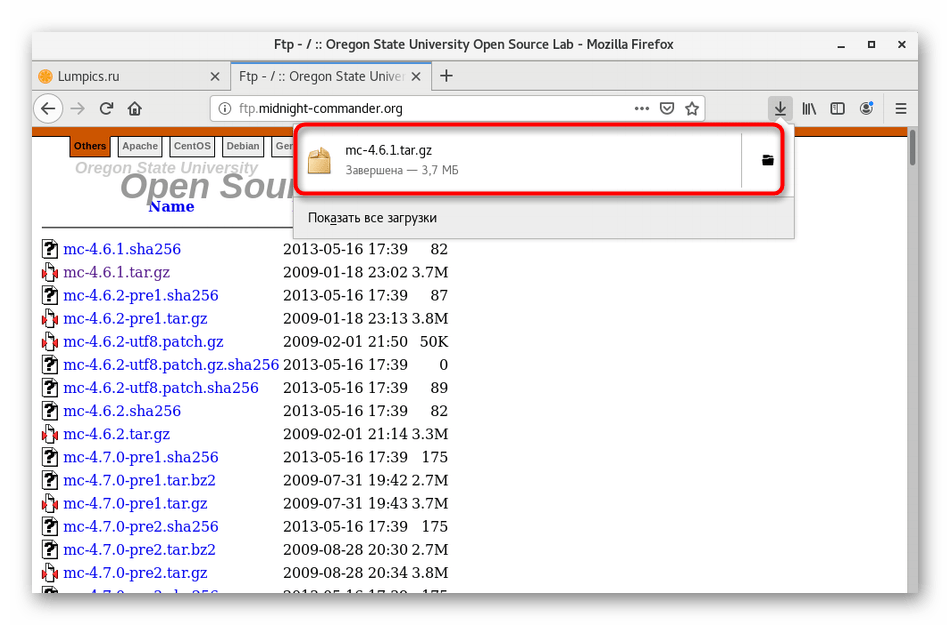Click the Downloads arrow toolbar icon
Screen dimensions: 950x625
(x=780, y=108)
